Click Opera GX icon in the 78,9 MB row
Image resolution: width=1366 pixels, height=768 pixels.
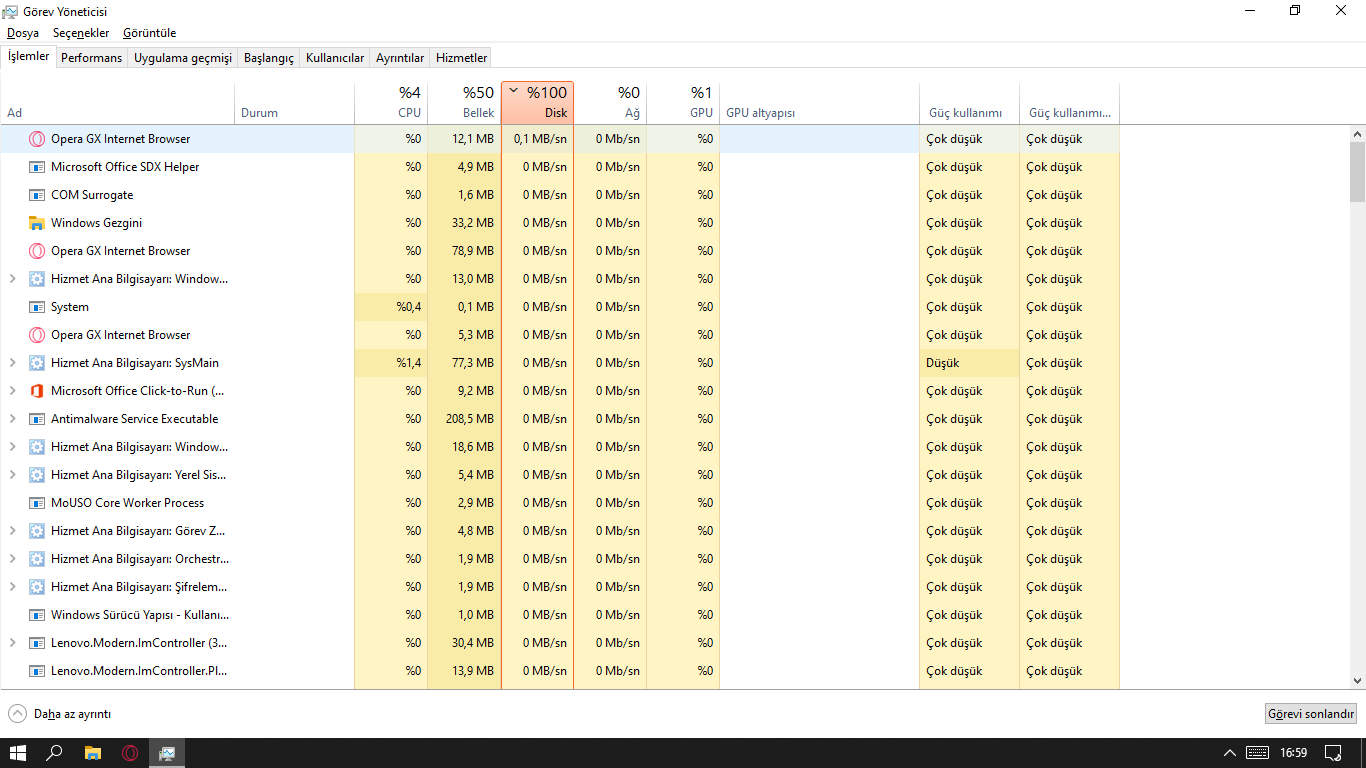coord(37,251)
